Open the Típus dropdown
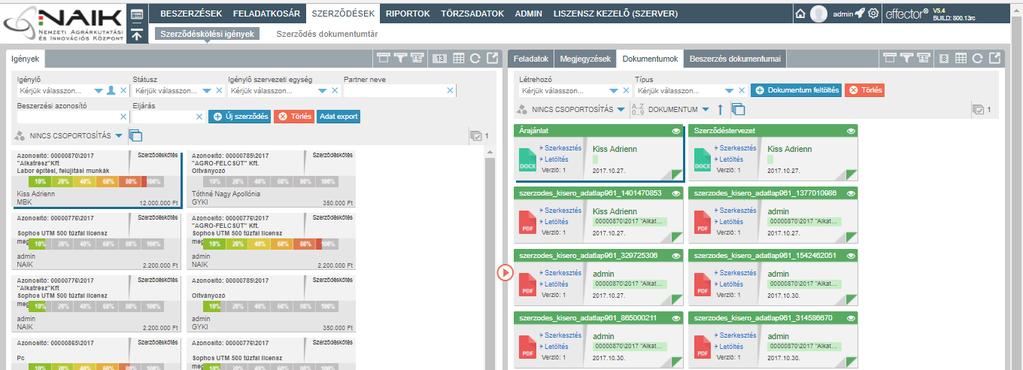Viewport: 1023px width, 370px height. [x=729, y=91]
